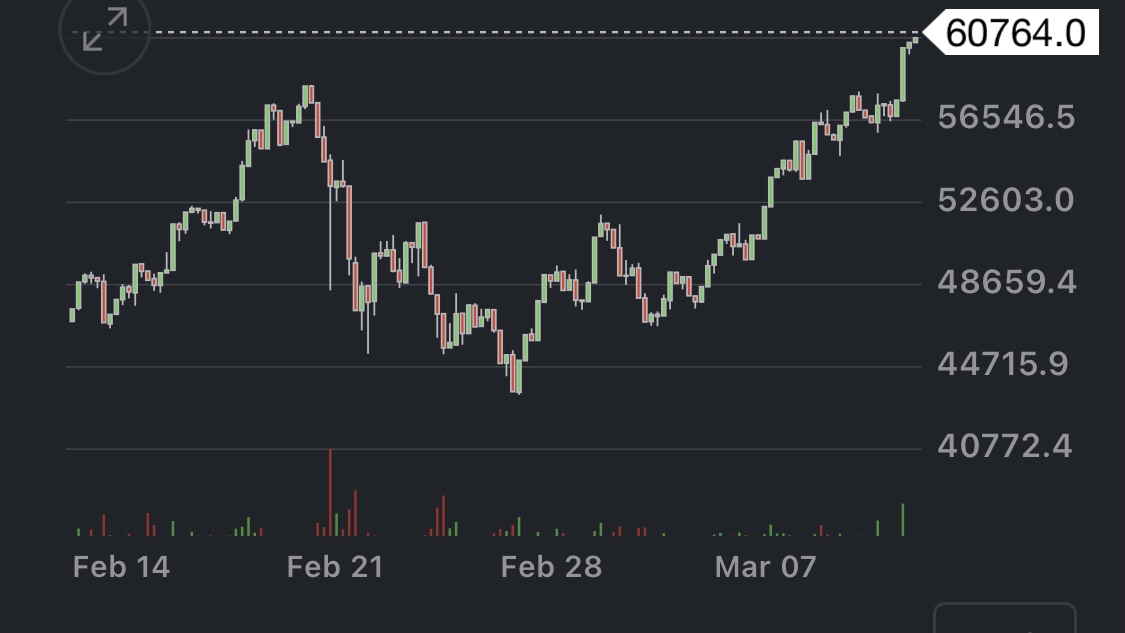Expand the chart to fullscreen

(105, 31)
